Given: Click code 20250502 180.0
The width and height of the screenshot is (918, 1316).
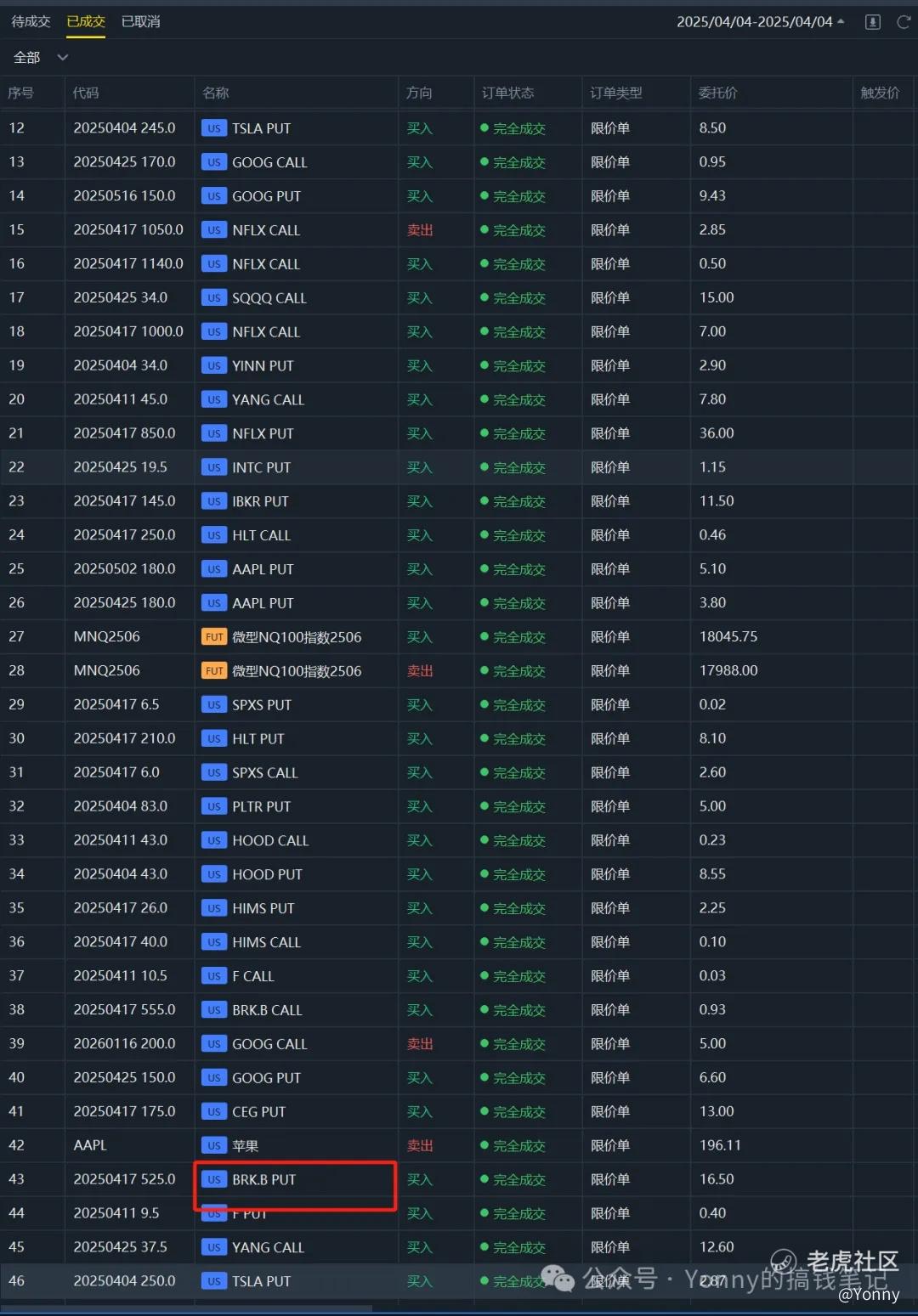Looking at the screenshot, I should [125, 569].
